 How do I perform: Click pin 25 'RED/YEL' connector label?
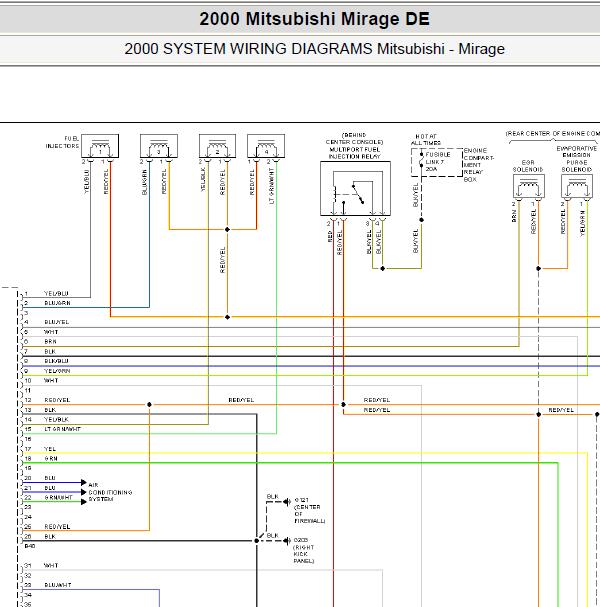tap(57, 527)
